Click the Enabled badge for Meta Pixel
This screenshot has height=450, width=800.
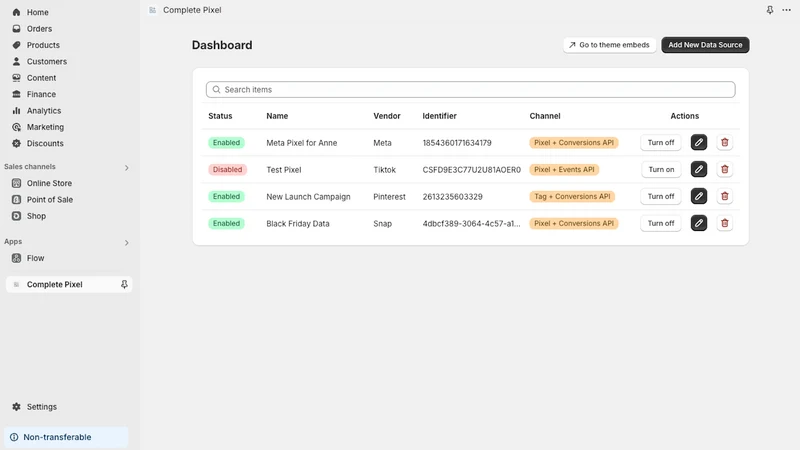coord(226,142)
